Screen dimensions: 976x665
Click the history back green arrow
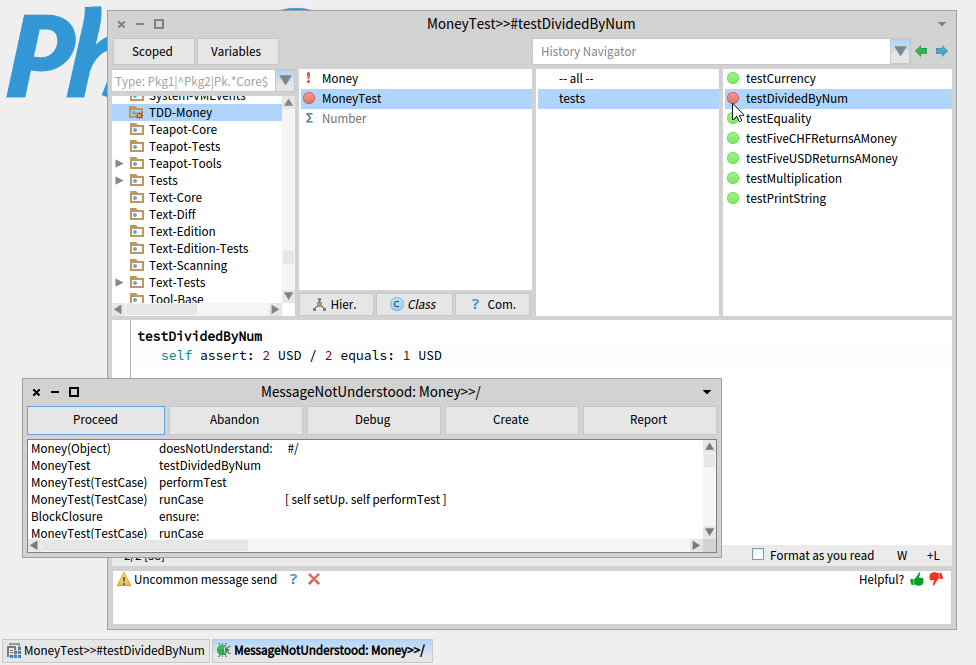point(921,51)
